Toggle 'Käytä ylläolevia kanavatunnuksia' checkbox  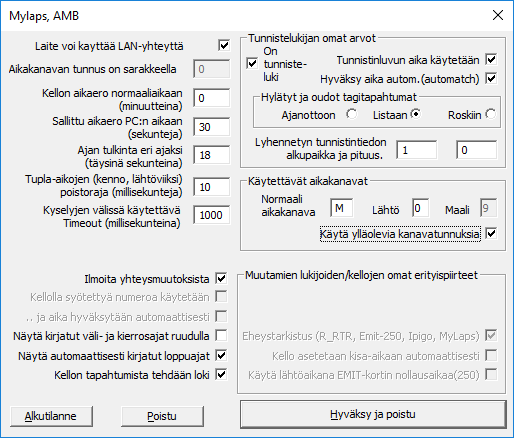(x=491, y=233)
